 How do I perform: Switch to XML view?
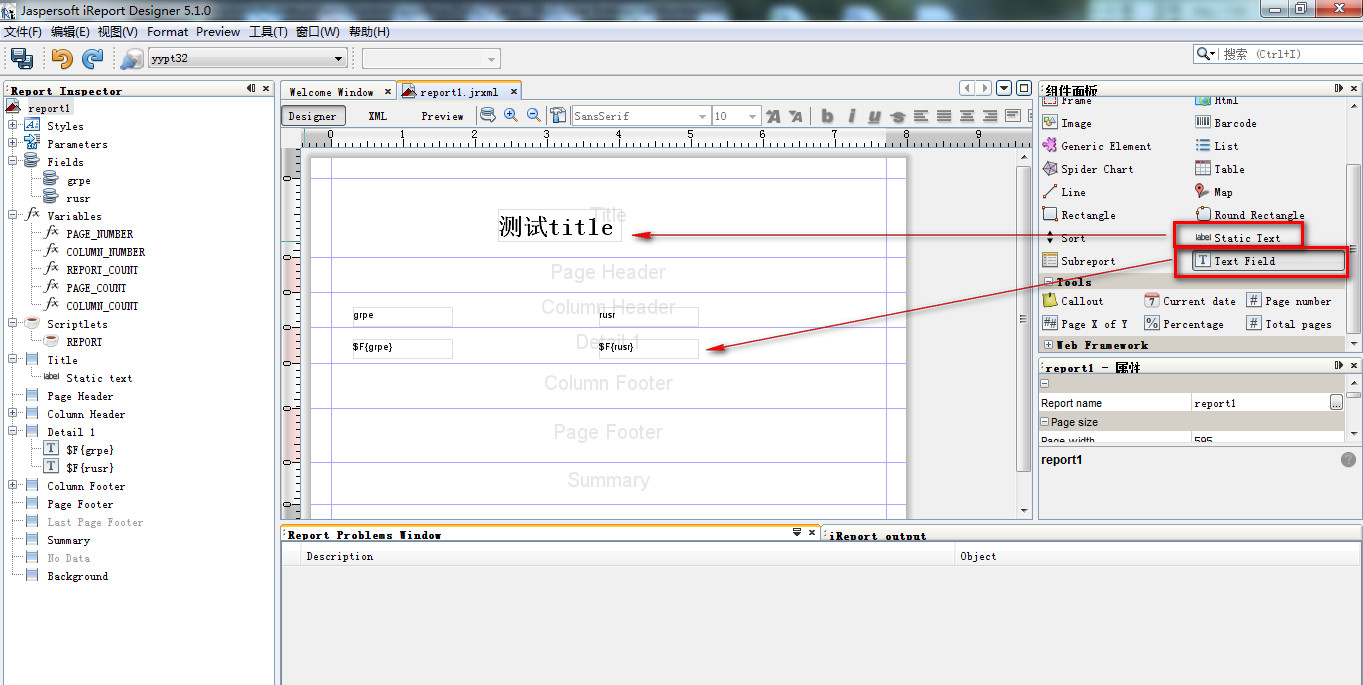[x=377, y=116]
